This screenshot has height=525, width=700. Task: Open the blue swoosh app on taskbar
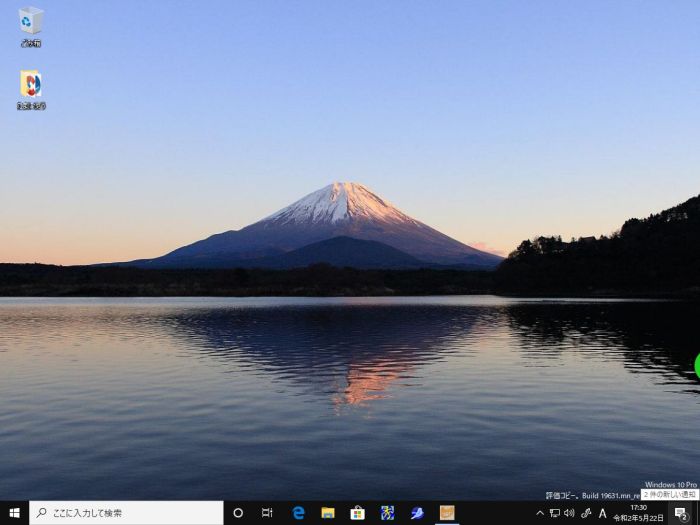point(417,513)
